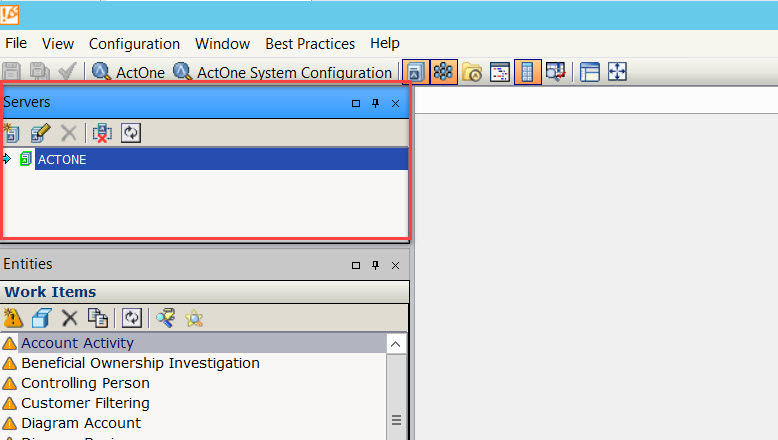Screen dimensions: 778x440
Task: Add a new server
Action: point(11,133)
